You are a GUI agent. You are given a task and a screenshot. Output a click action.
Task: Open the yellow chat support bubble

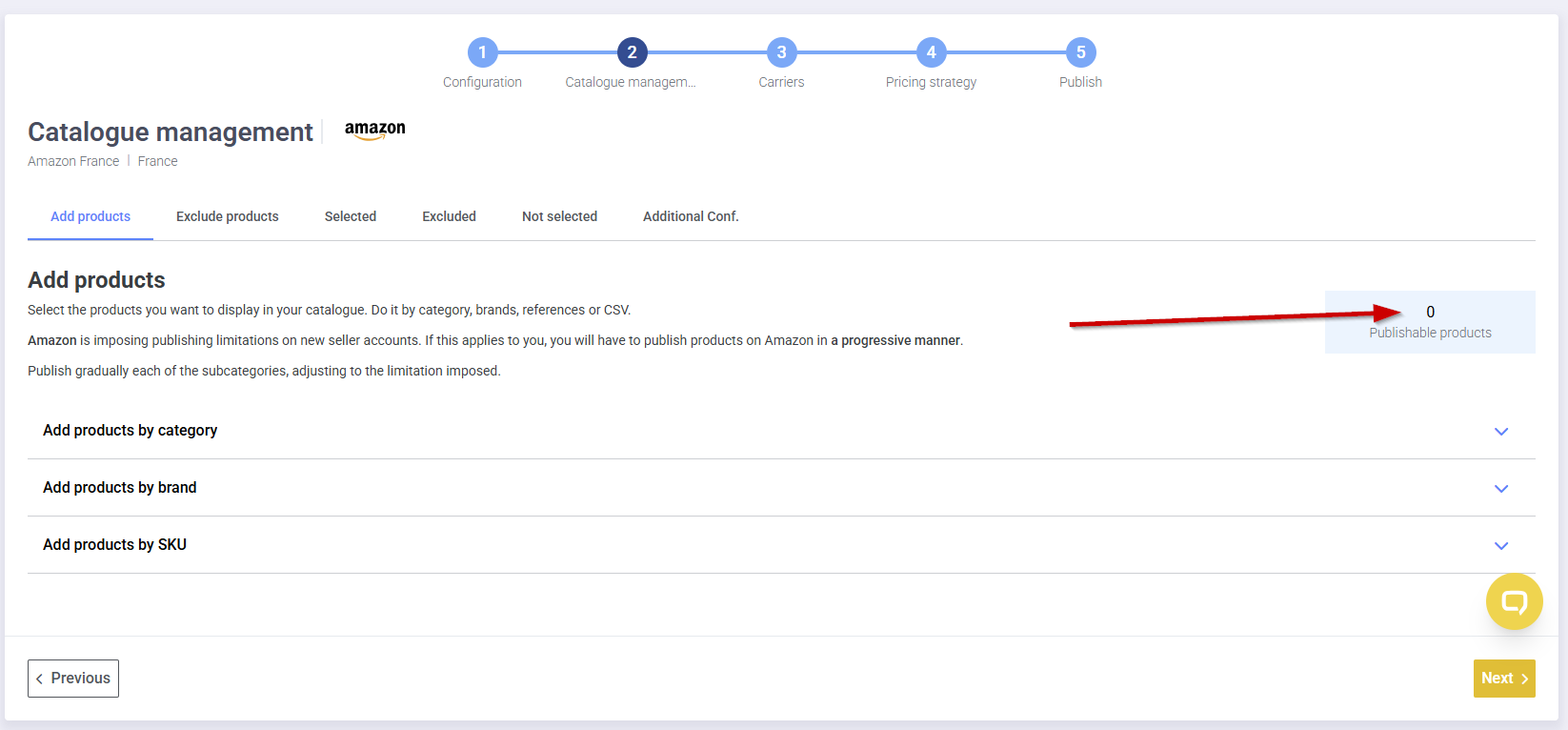(1514, 601)
